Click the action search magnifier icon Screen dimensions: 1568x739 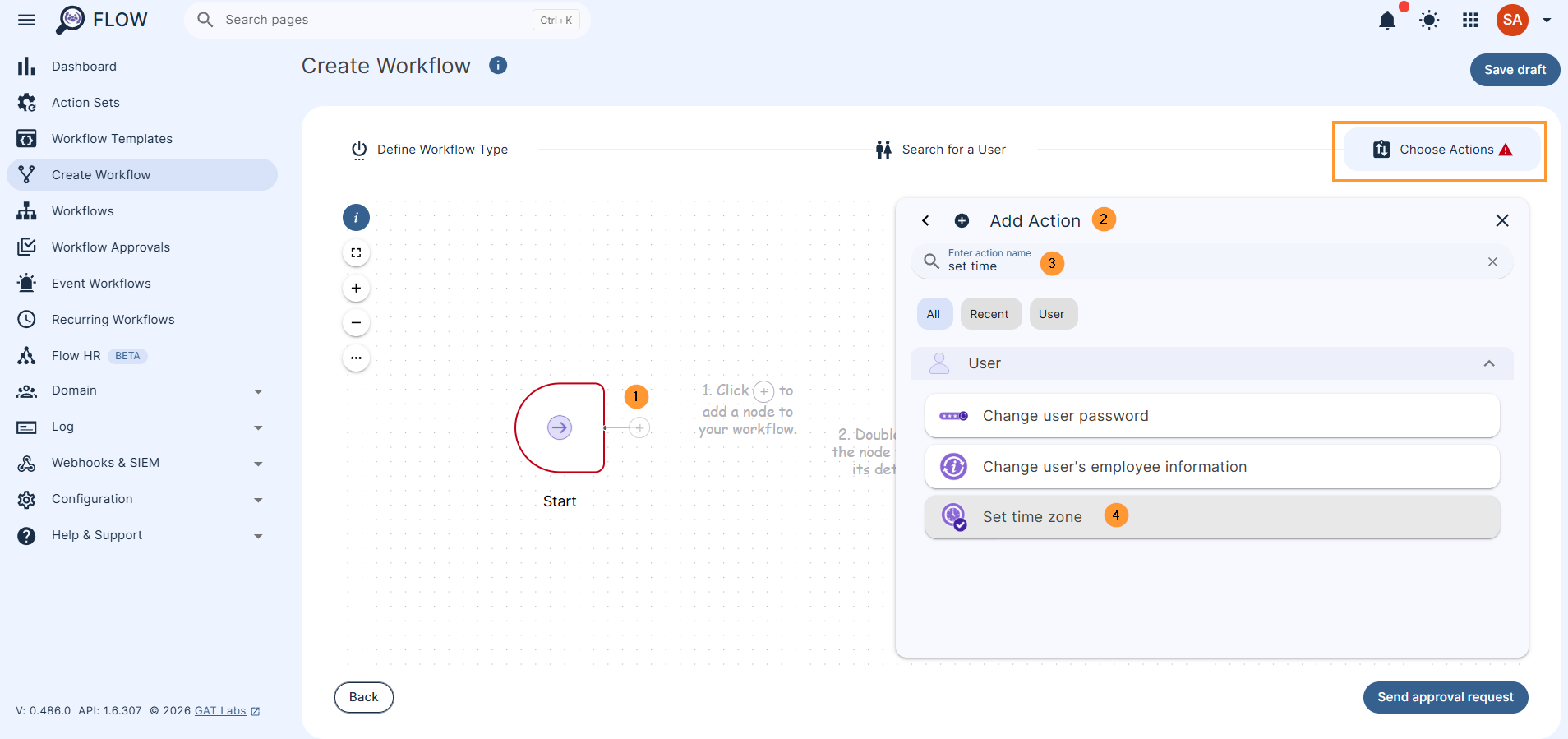[x=931, y=261]
